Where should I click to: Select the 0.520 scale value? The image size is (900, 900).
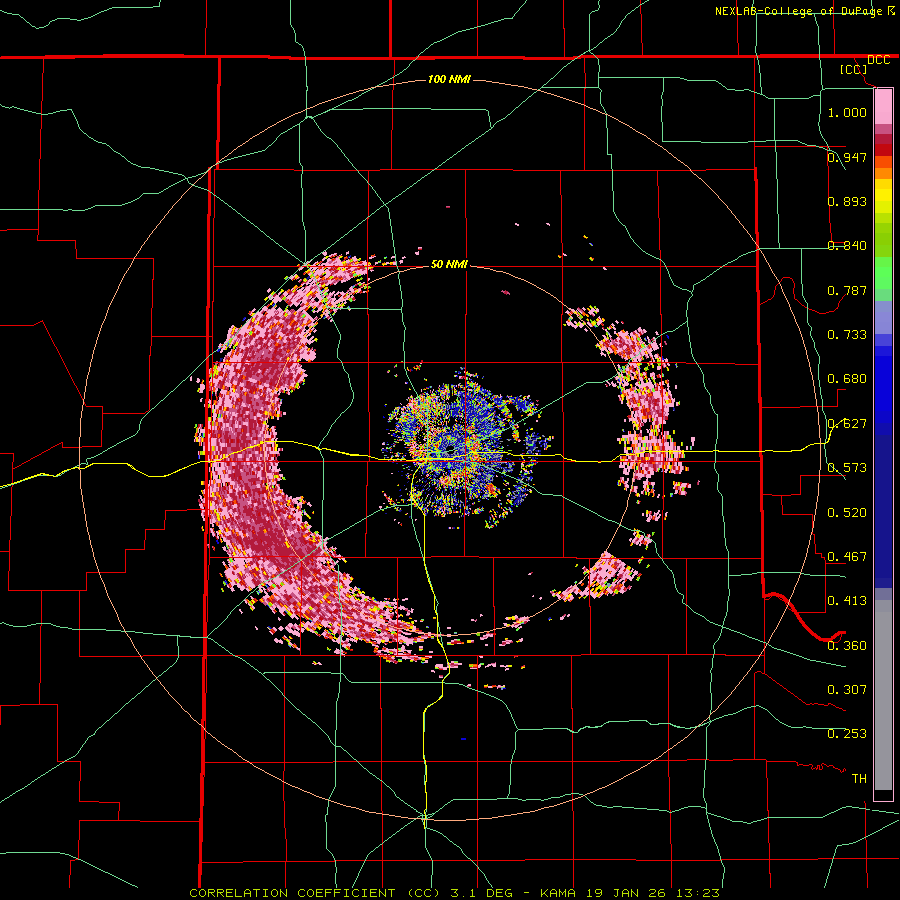(847, 513)
